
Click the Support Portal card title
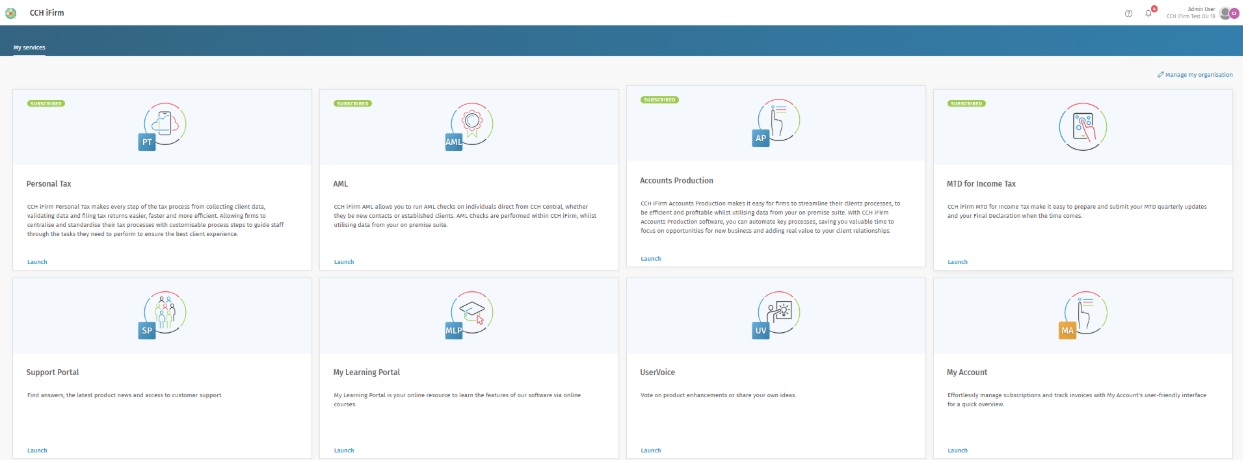tap(52, 372)
